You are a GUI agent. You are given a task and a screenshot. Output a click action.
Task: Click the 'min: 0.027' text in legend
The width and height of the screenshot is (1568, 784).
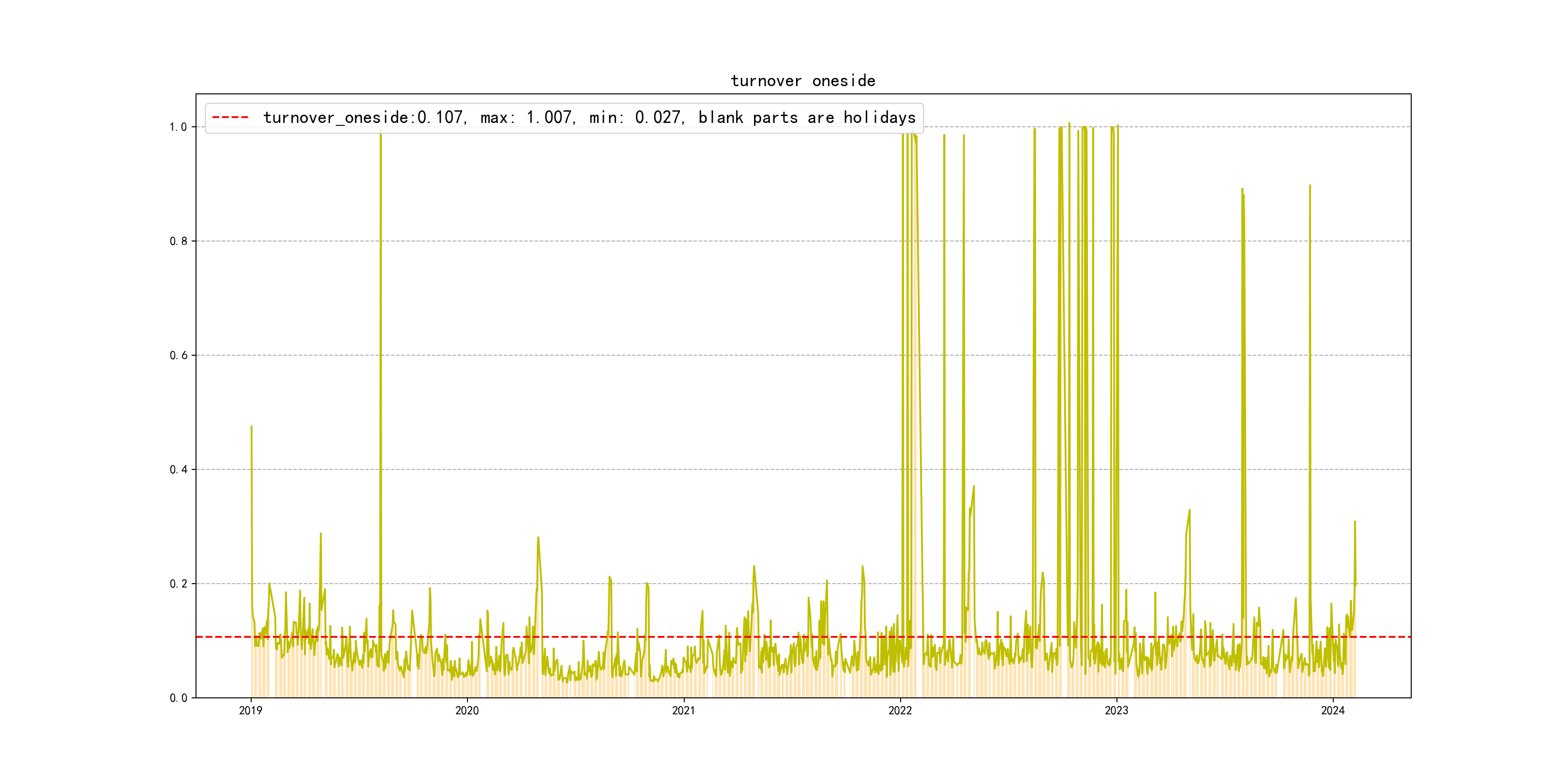[635, 118]
